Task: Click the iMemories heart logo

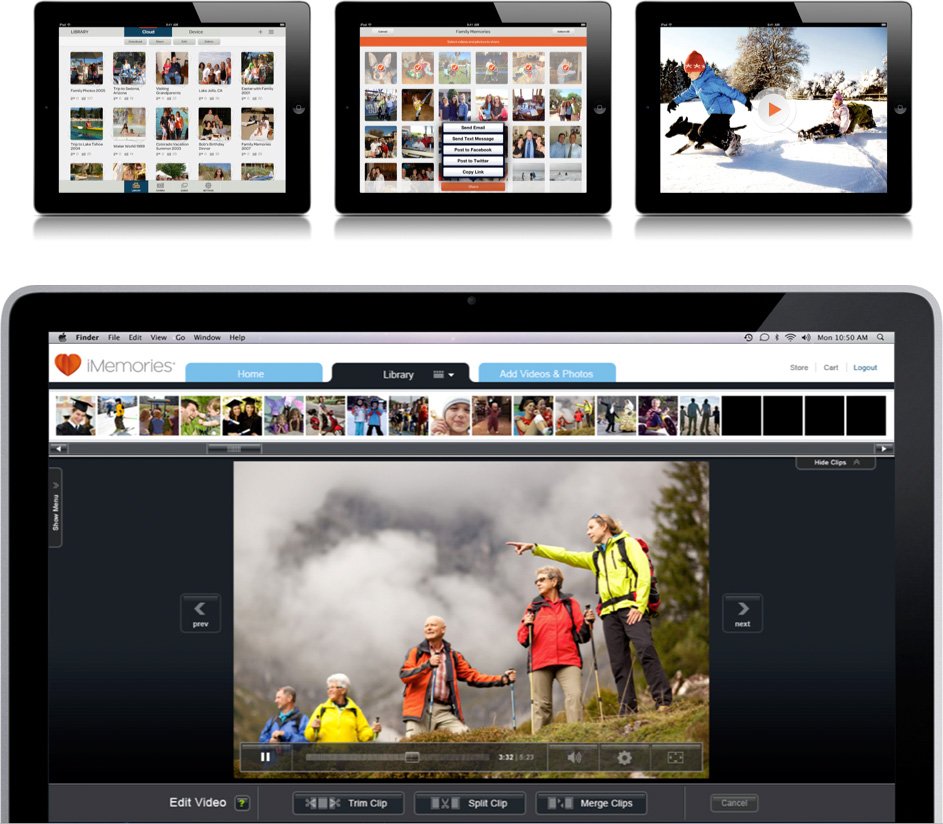Action: pyautogui.click(x=68, y=366)
